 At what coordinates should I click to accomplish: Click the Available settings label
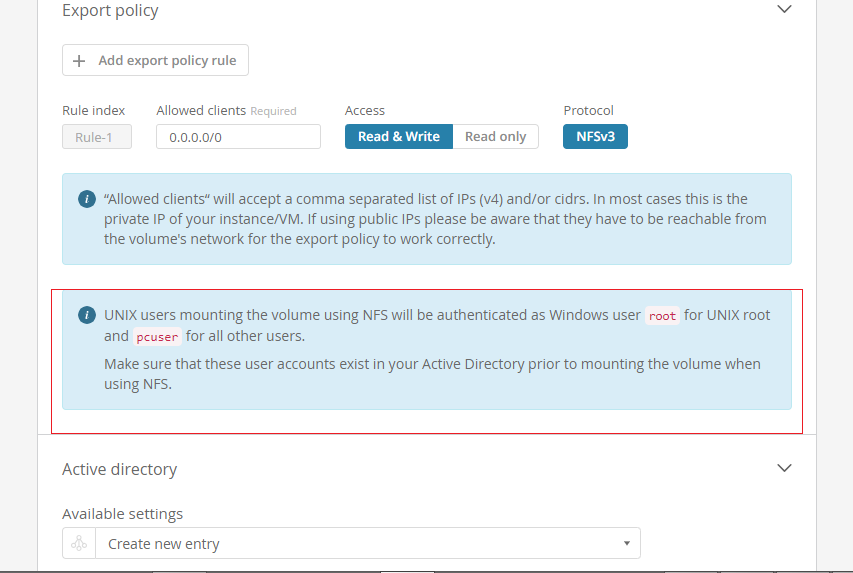122,514
